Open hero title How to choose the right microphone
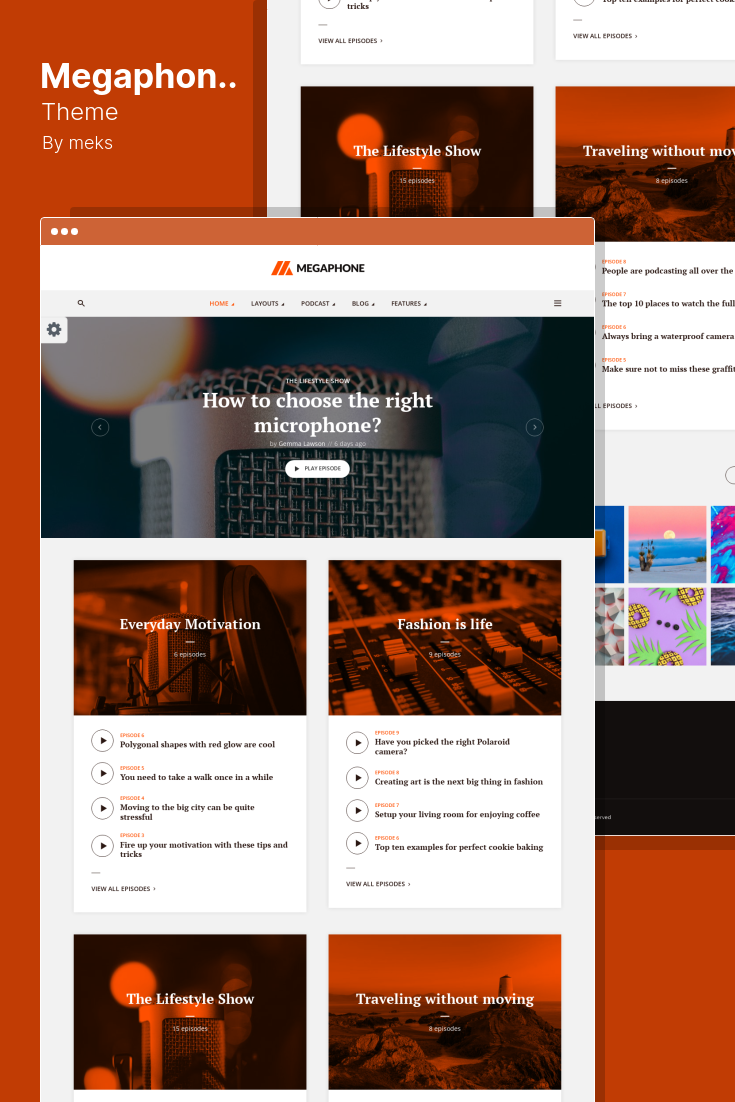Screen dimensions: 735x1102 tap(318, 413)
